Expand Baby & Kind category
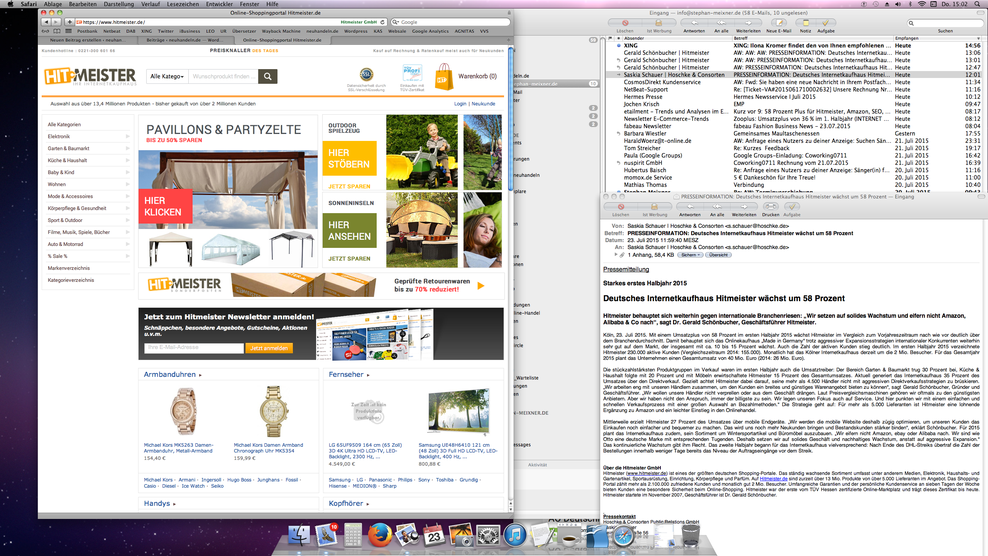The height and width of the screenshot is (556, 988). point(127,172)
